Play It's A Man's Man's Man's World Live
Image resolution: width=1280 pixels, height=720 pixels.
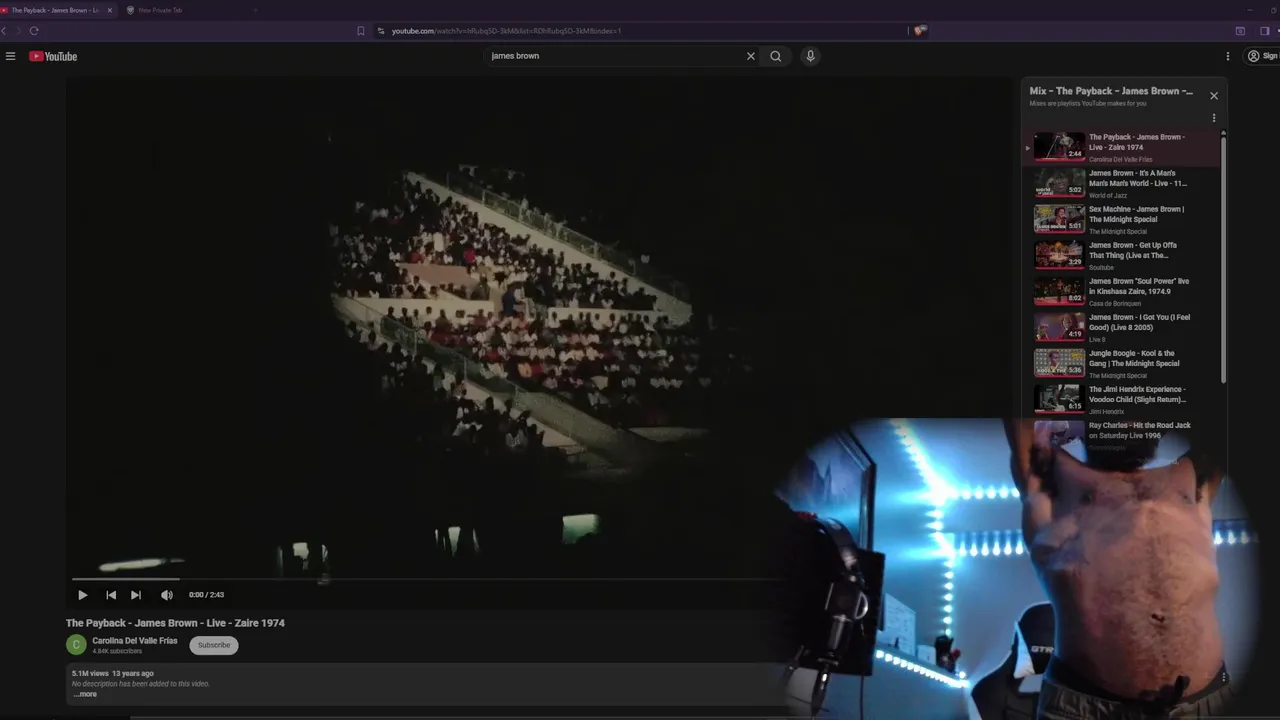pyautogui.click(x=1123, y=183)
